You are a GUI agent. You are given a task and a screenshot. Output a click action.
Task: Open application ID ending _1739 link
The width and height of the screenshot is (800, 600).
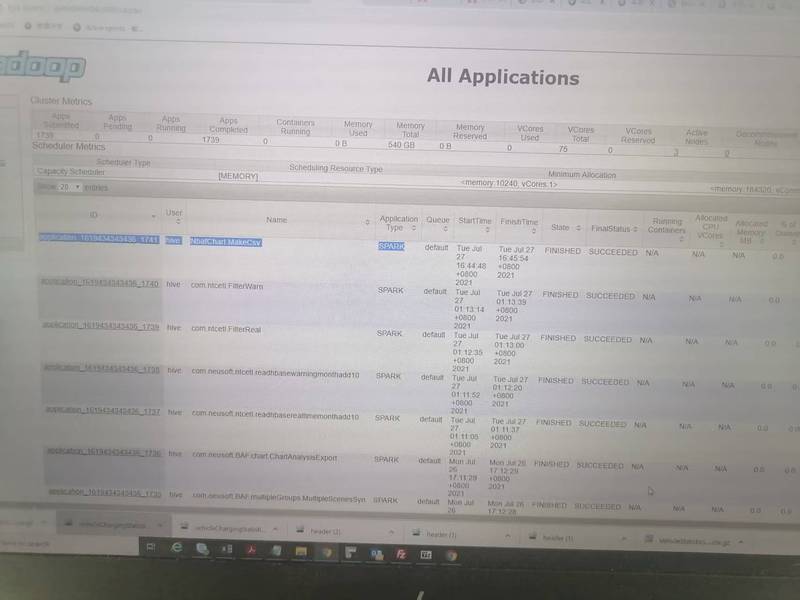101,326
